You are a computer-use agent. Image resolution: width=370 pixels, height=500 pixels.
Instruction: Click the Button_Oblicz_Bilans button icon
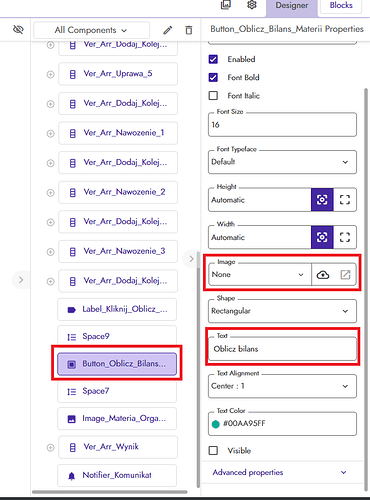pos(71,364)
